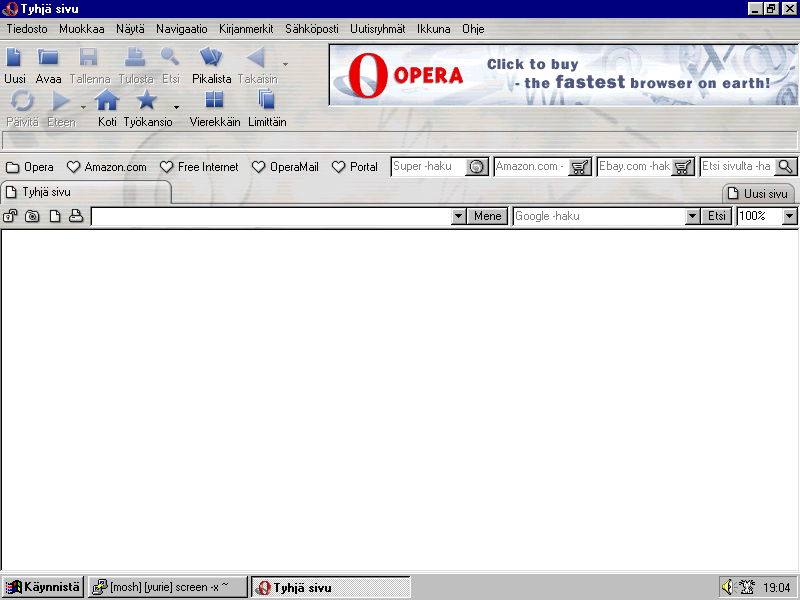Click the Uusi (new page) toolbar icon
The height and width of the screenshot is (600, 800).
tap(14, 57)
